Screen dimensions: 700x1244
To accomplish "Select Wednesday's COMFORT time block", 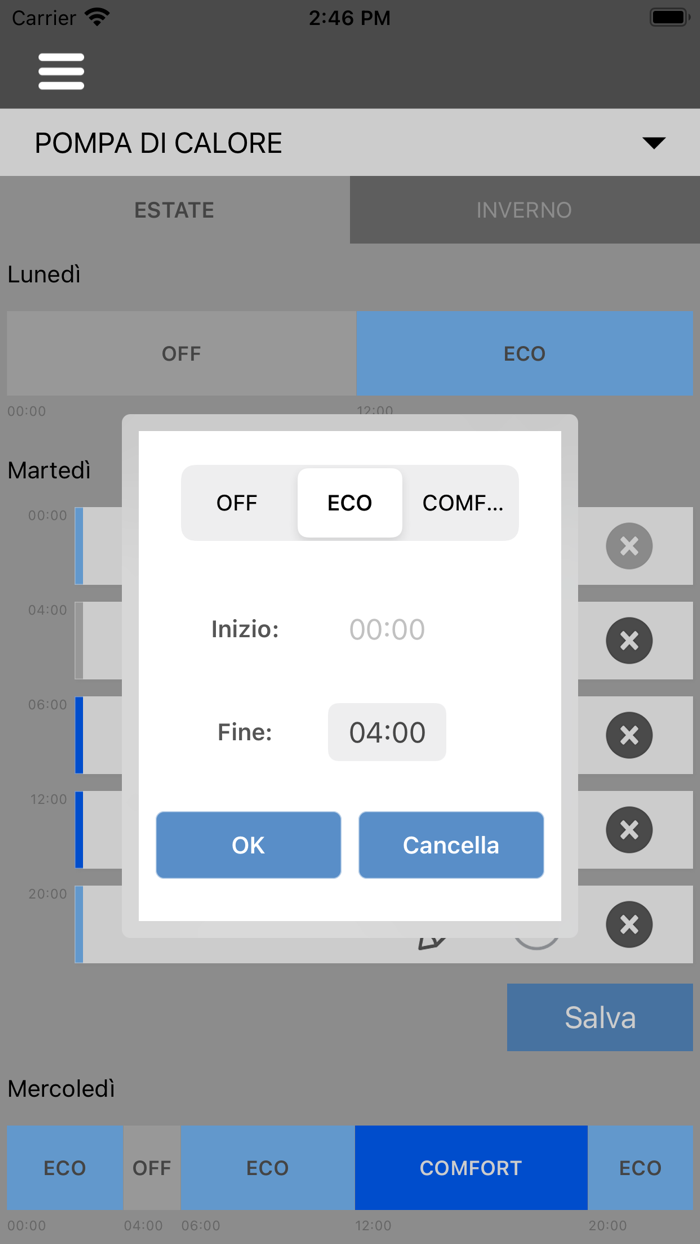I will [470, 1167].
